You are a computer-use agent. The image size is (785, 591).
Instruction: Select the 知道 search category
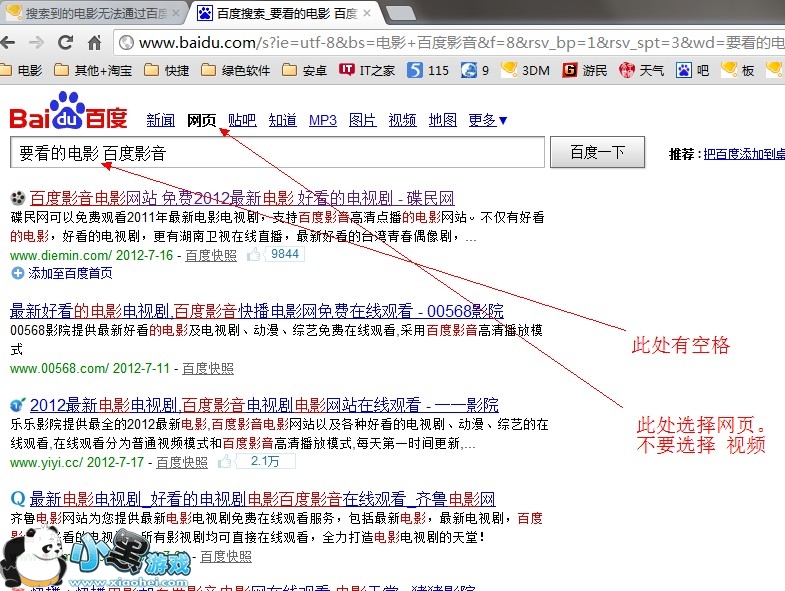pyautogui.click(x=282, y=120)
